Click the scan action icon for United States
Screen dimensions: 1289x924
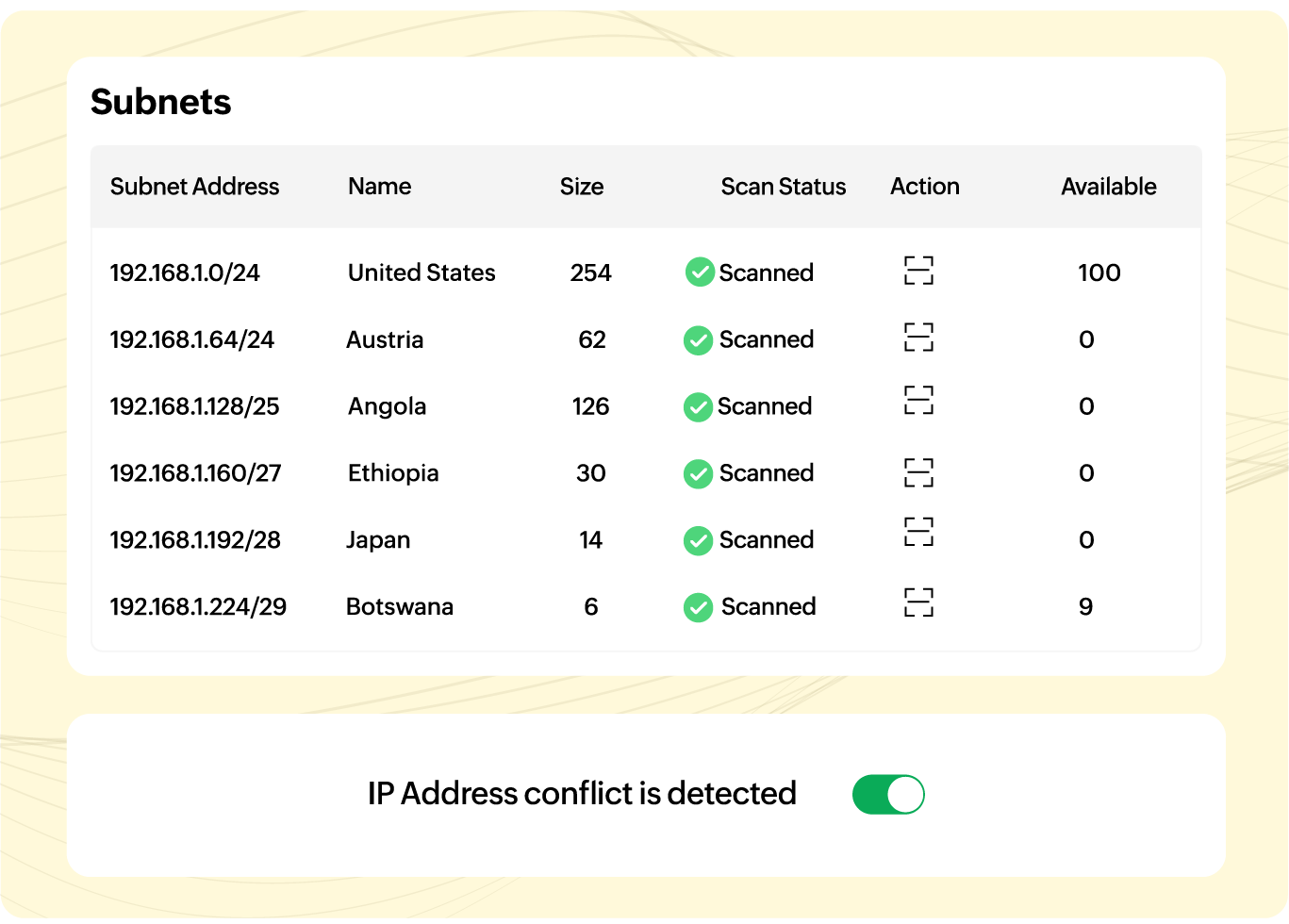pos(918,271)
